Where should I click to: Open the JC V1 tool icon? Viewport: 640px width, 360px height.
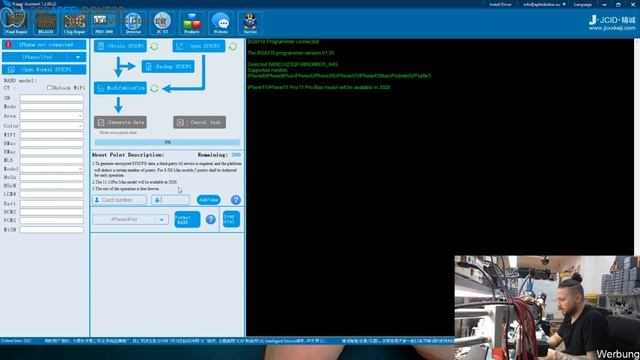162,22
